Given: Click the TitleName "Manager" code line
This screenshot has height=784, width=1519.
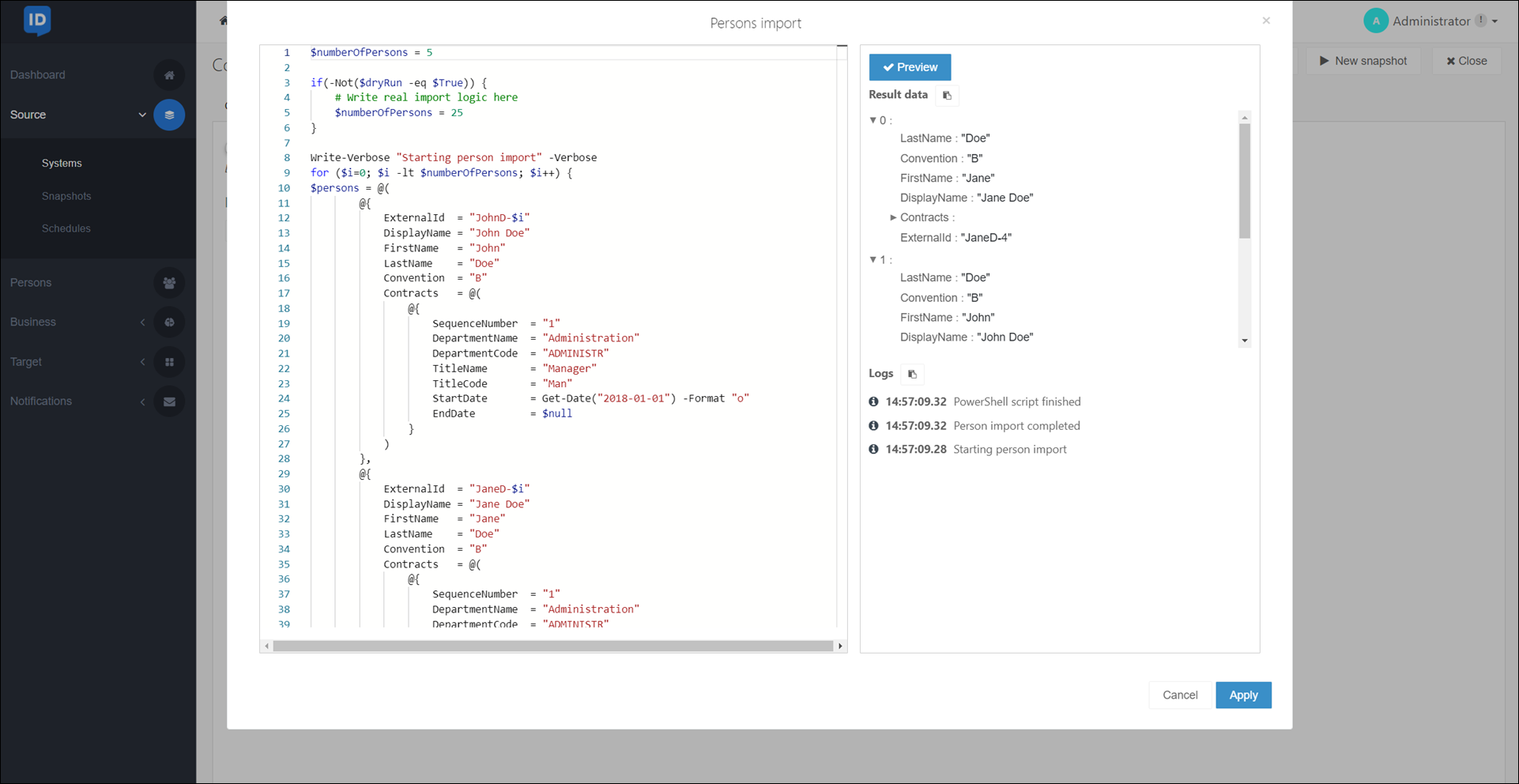Looking at the screenshot, I should (x=514, y=368).
